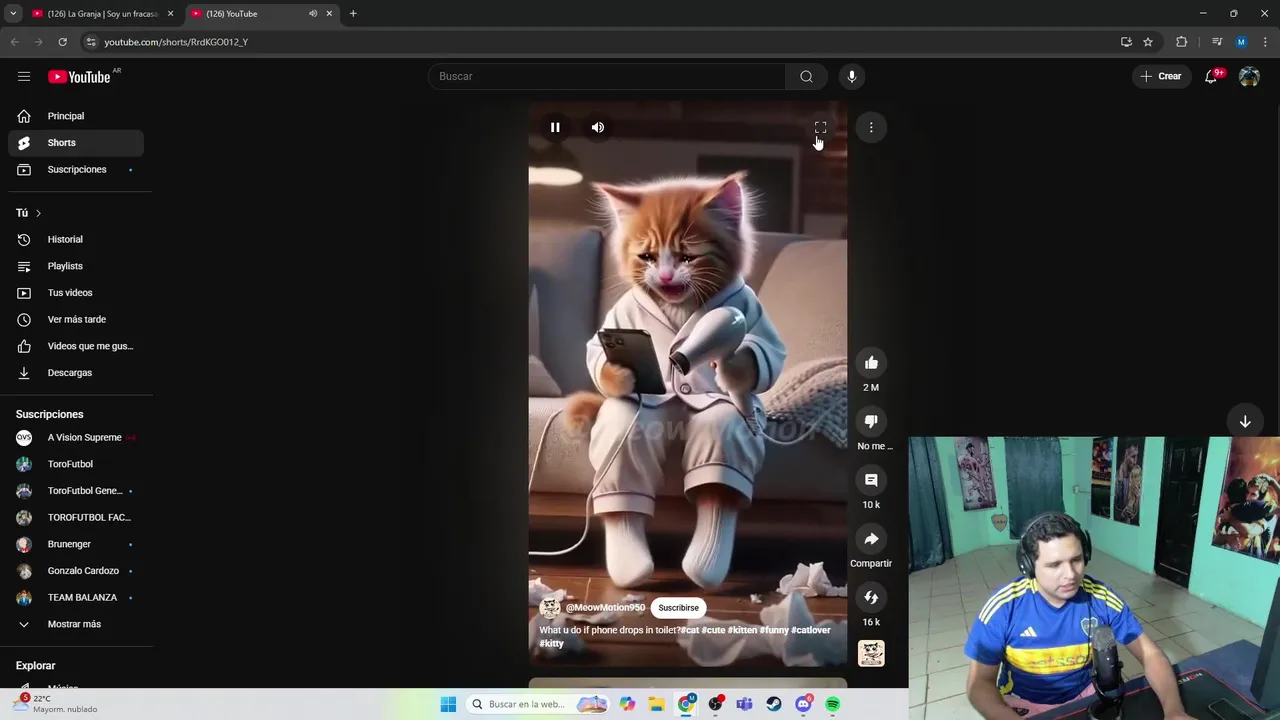The image size is (1280, 720).
Task: Open the sound thumbnail below Remix
Action: [x=871, y=653]
